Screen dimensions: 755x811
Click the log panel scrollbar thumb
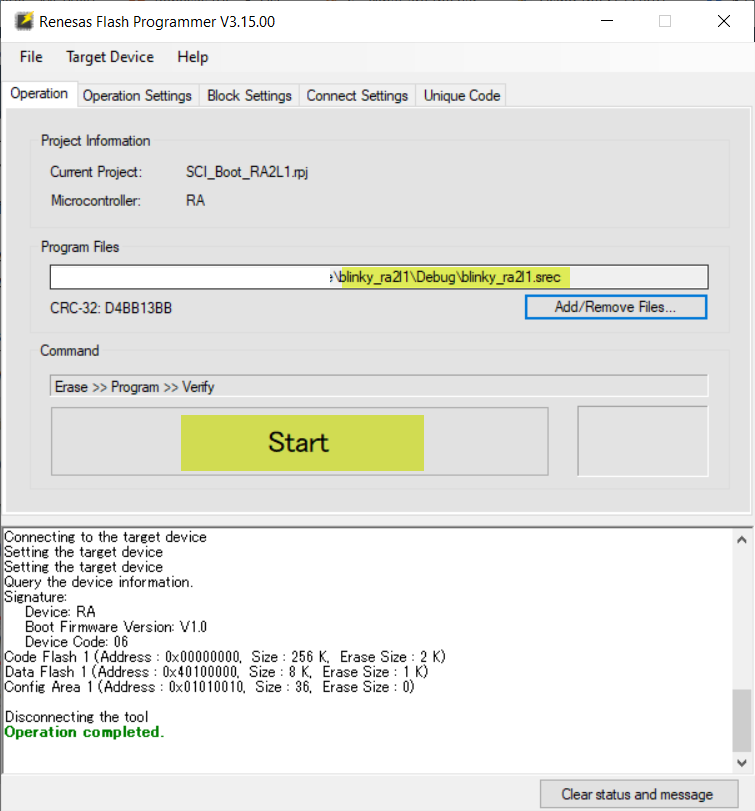coord(742,718)
